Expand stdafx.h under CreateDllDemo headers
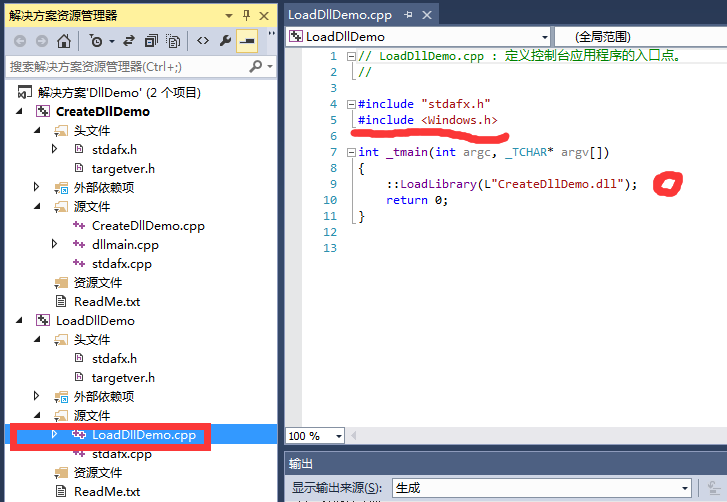727x502 pixels. [55, 149]
